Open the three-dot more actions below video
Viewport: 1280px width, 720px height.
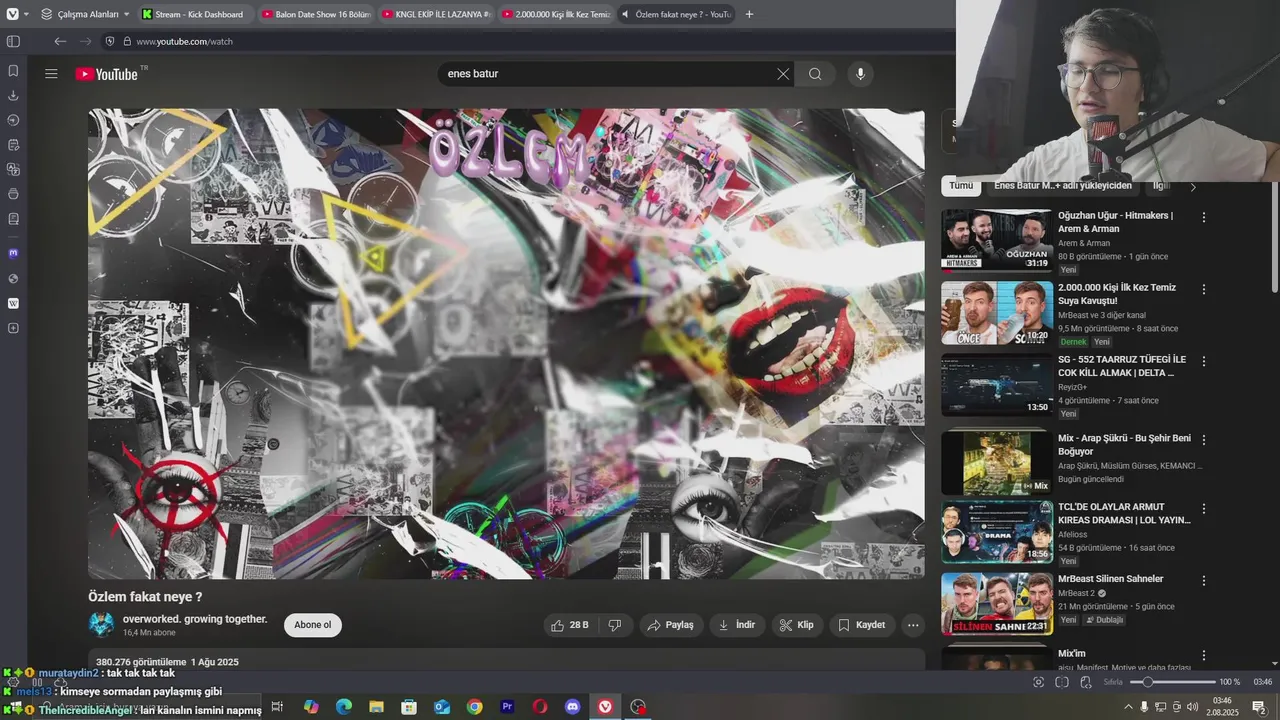912,625
